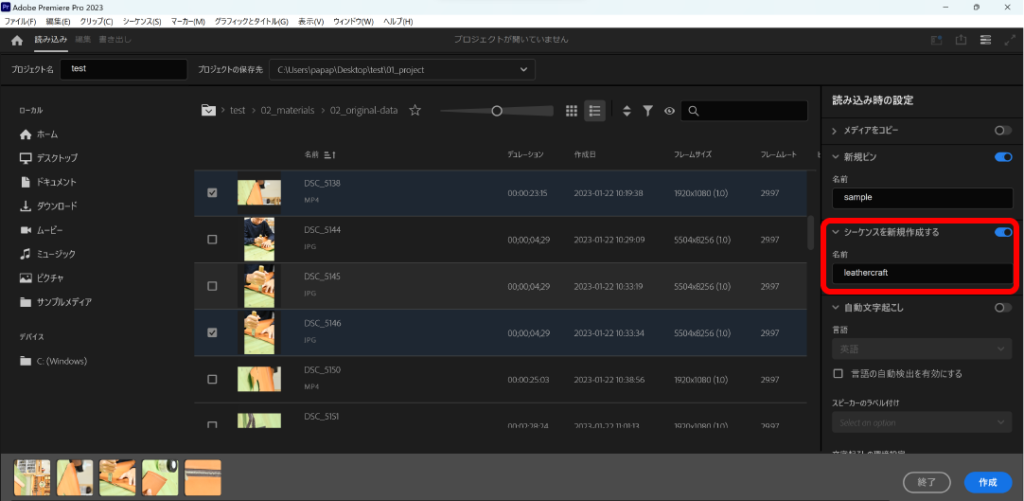The width and height of the screenshot is (1024, 501).
Task: Open the シーケンス(S) menu
Action: click(141, 21)
